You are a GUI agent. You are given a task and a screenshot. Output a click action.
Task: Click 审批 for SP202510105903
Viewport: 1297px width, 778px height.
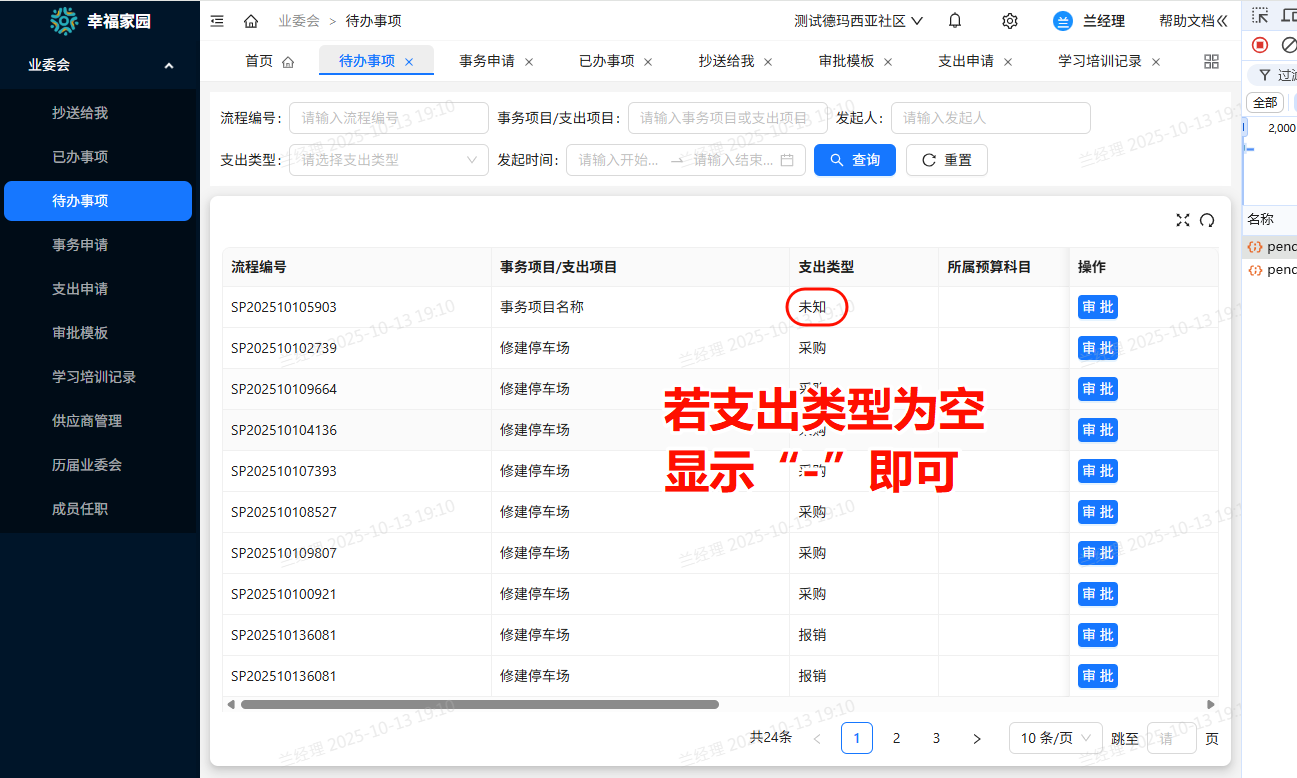[1097, 307]
